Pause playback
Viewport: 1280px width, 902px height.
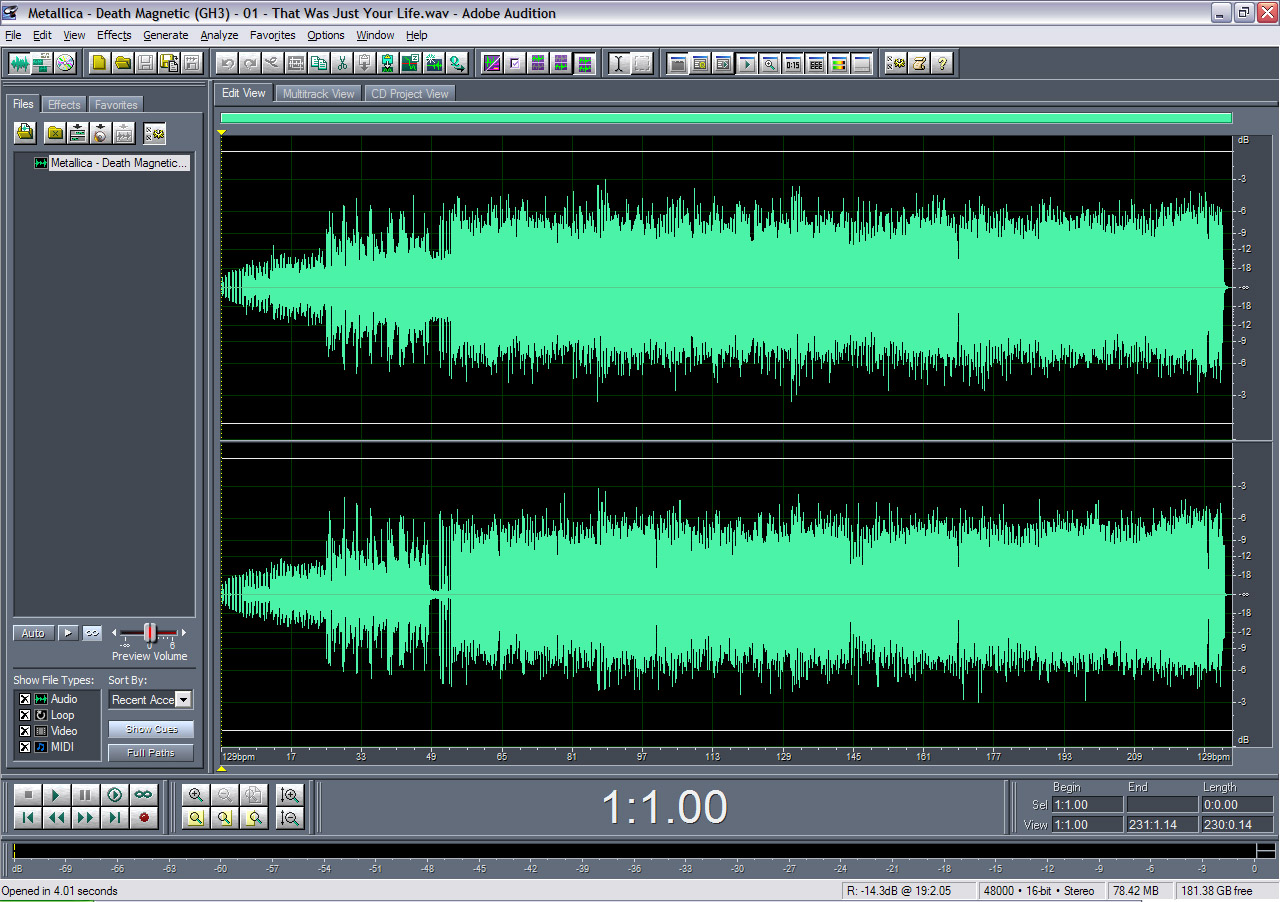pyautogui.click(x=86, y=795)
